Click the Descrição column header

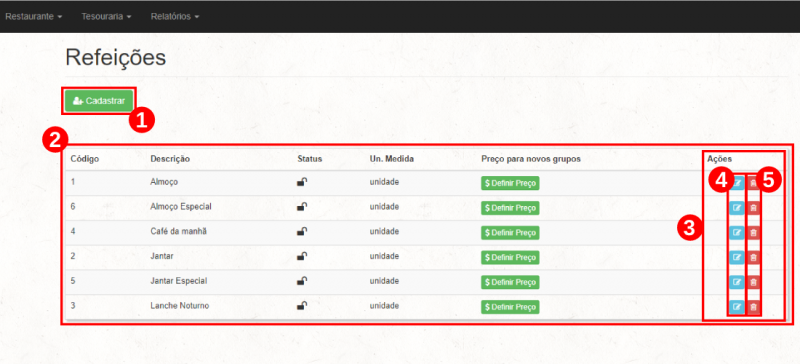tap(170, 159)
